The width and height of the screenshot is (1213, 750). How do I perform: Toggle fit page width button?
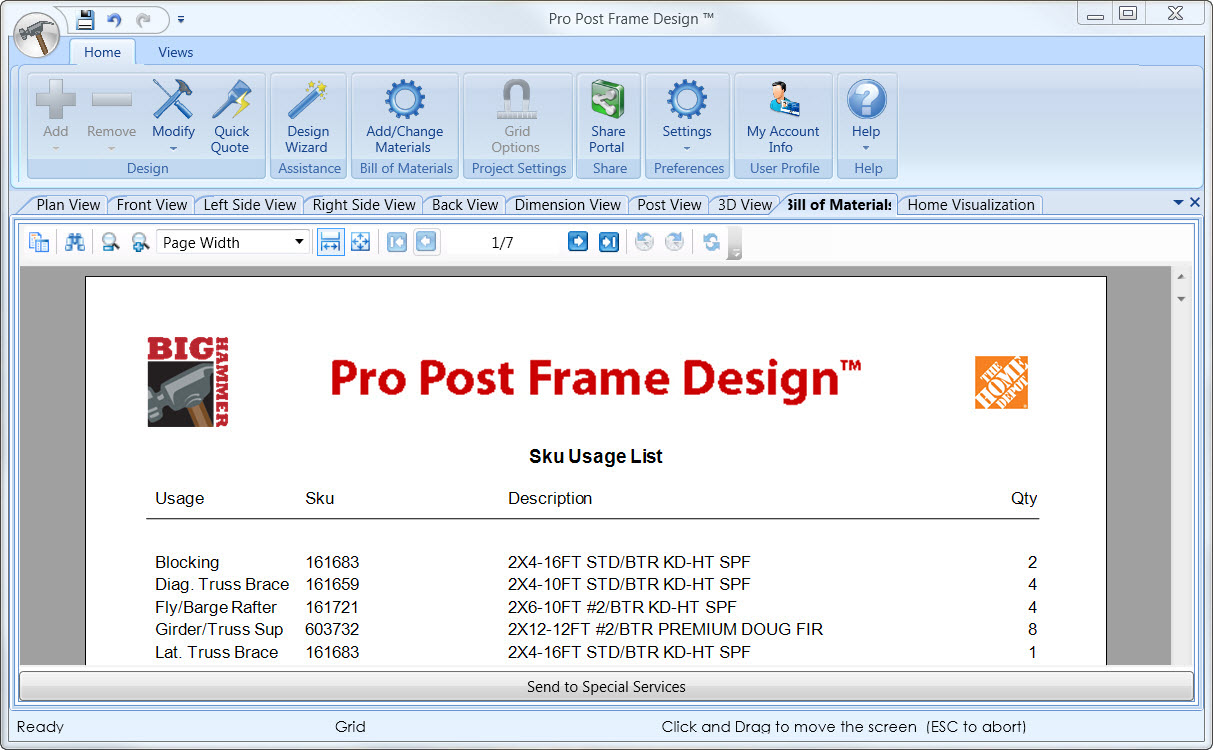point(330,242)
